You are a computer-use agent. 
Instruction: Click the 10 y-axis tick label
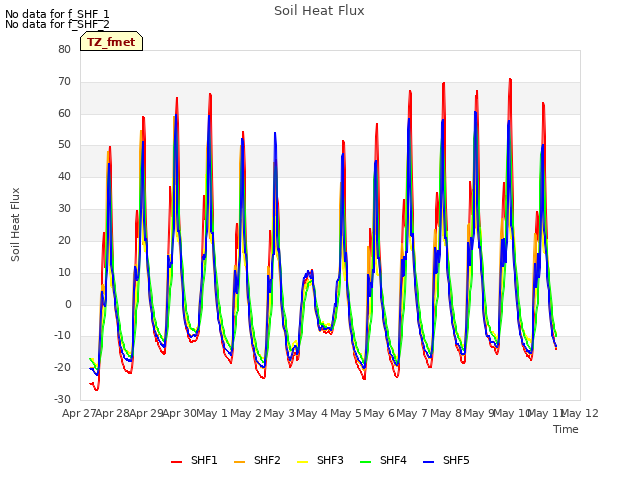coord(64,272)
